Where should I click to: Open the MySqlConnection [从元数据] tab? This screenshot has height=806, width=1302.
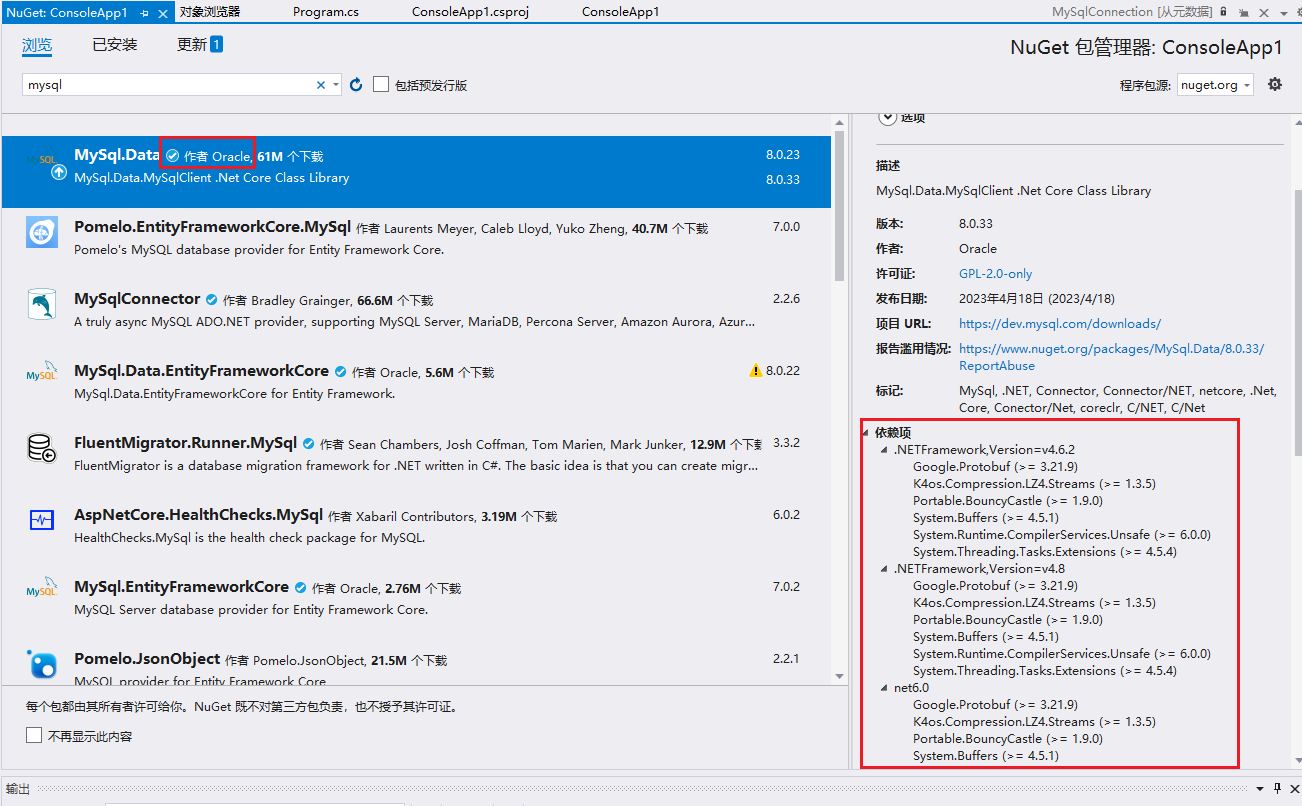pos(1131,12)
